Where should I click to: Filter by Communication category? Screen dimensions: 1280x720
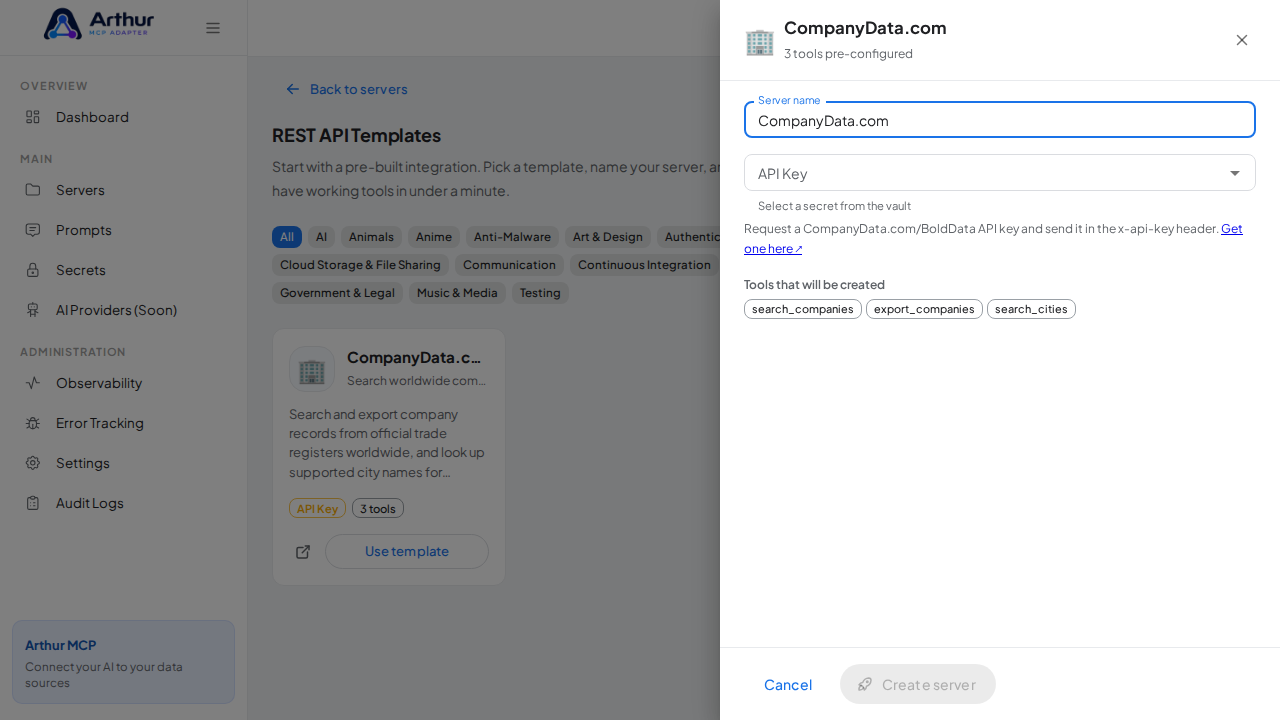[x=509, y=265]
